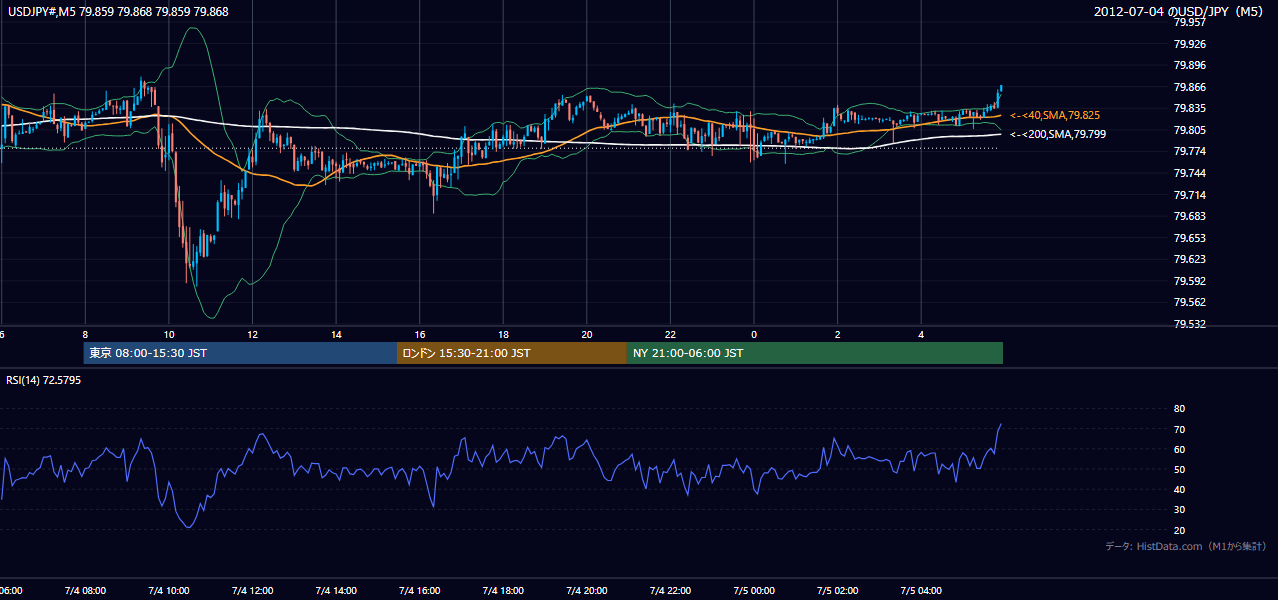
Task: Click the orange <-<40,SMA,79.825 label
Action: (1055, 116)
